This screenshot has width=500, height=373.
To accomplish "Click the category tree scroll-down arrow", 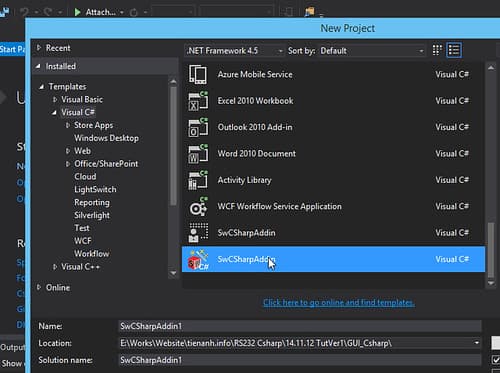I will tap(173, 273).
